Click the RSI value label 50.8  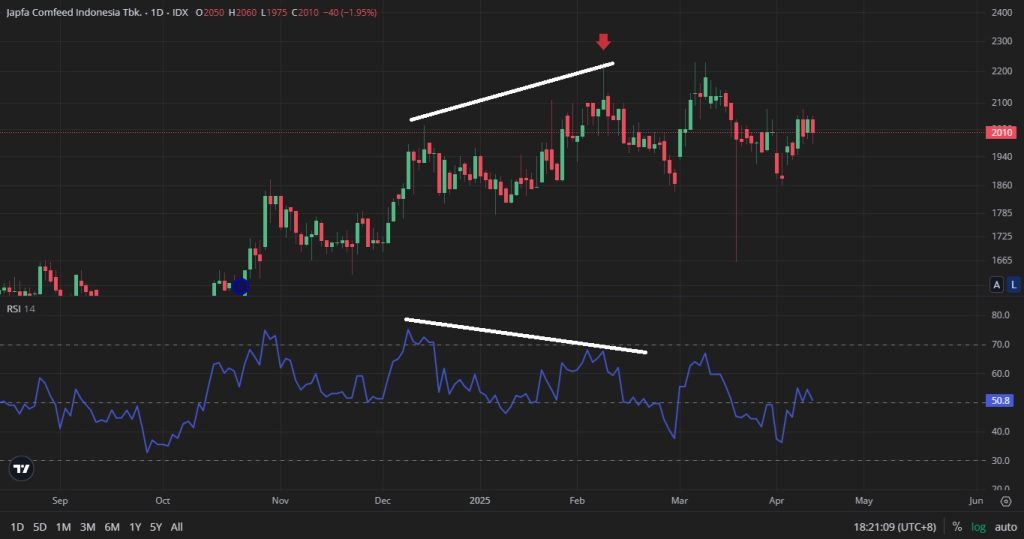point(1000,400)
